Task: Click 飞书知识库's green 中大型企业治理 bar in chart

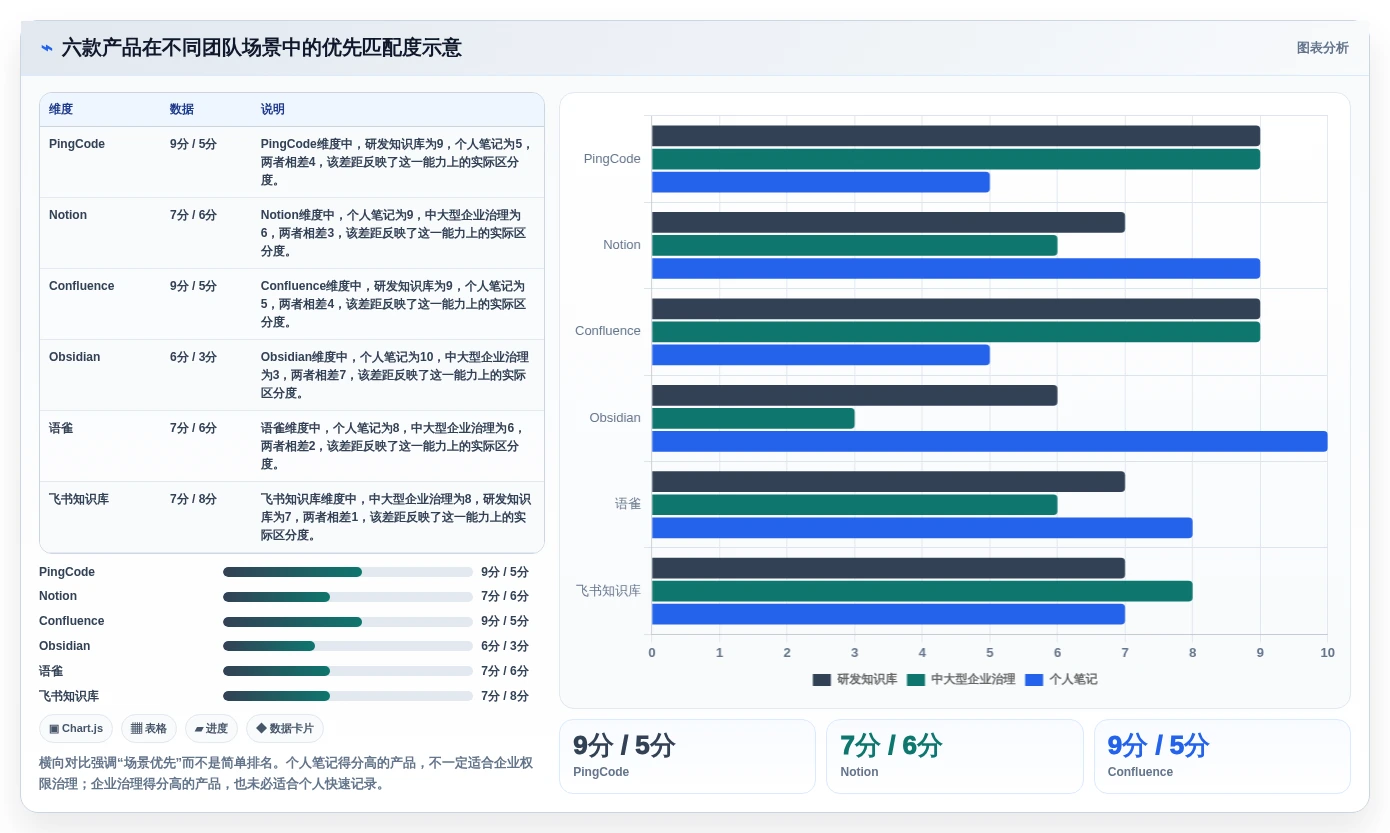Action: [922, 591]
